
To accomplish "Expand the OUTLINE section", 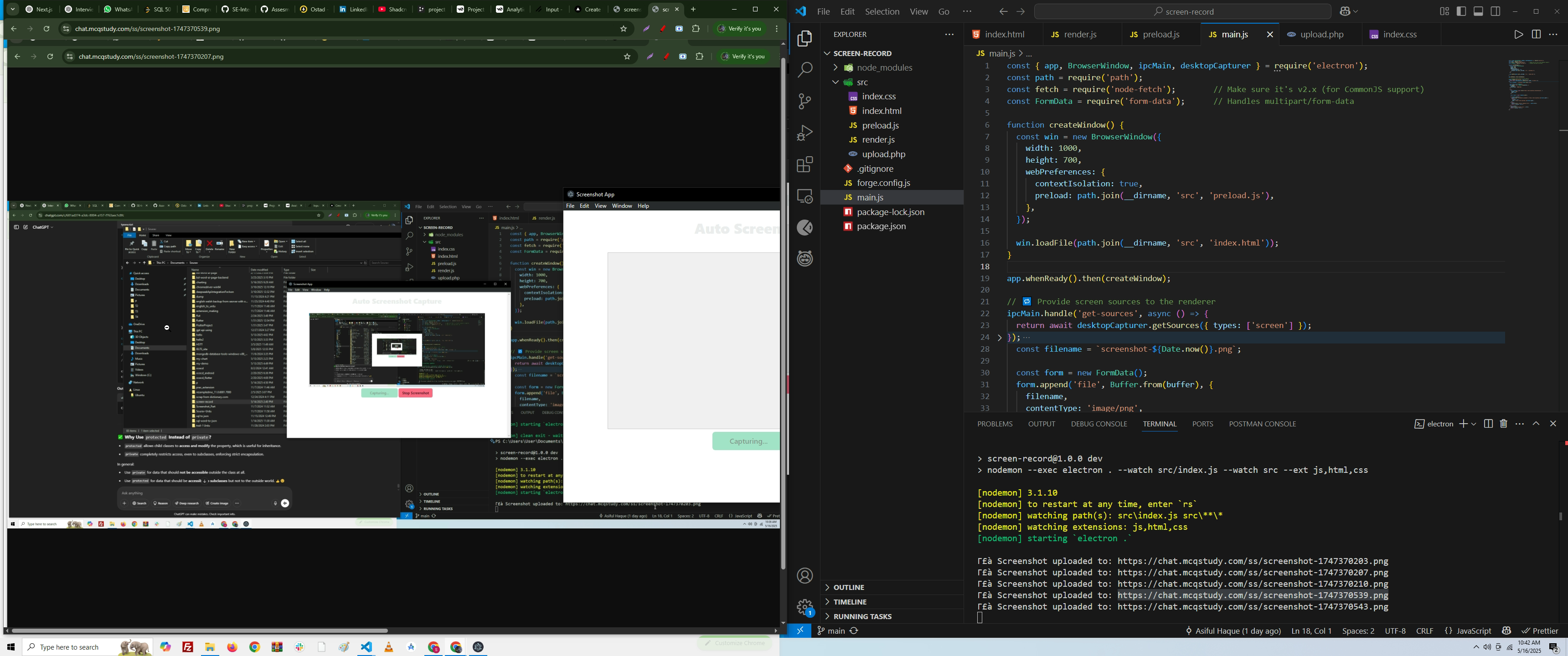I will (849, 587).
